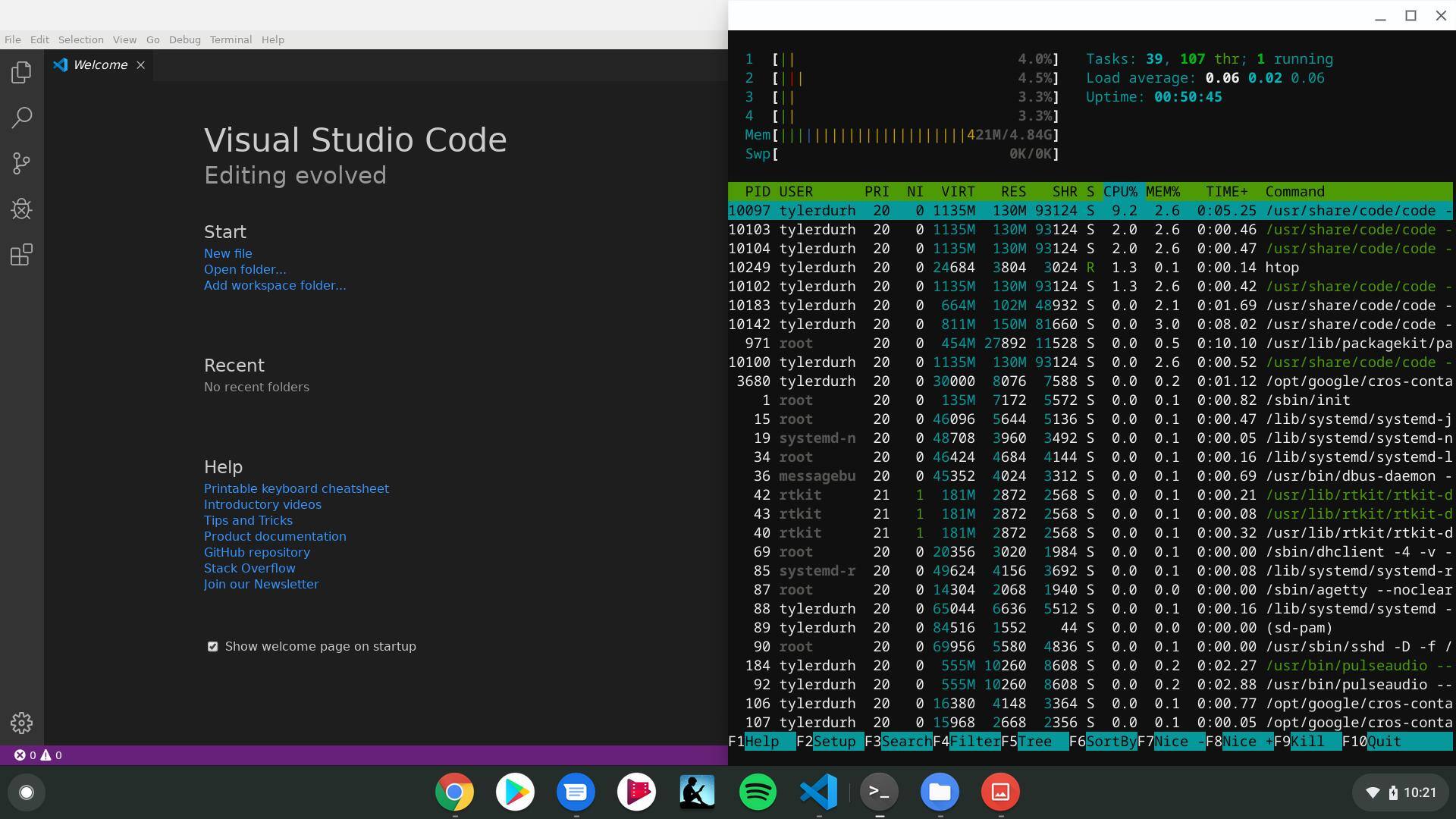Click the CPU% column header in htop
The image size is (1456, 819).
1119,192
